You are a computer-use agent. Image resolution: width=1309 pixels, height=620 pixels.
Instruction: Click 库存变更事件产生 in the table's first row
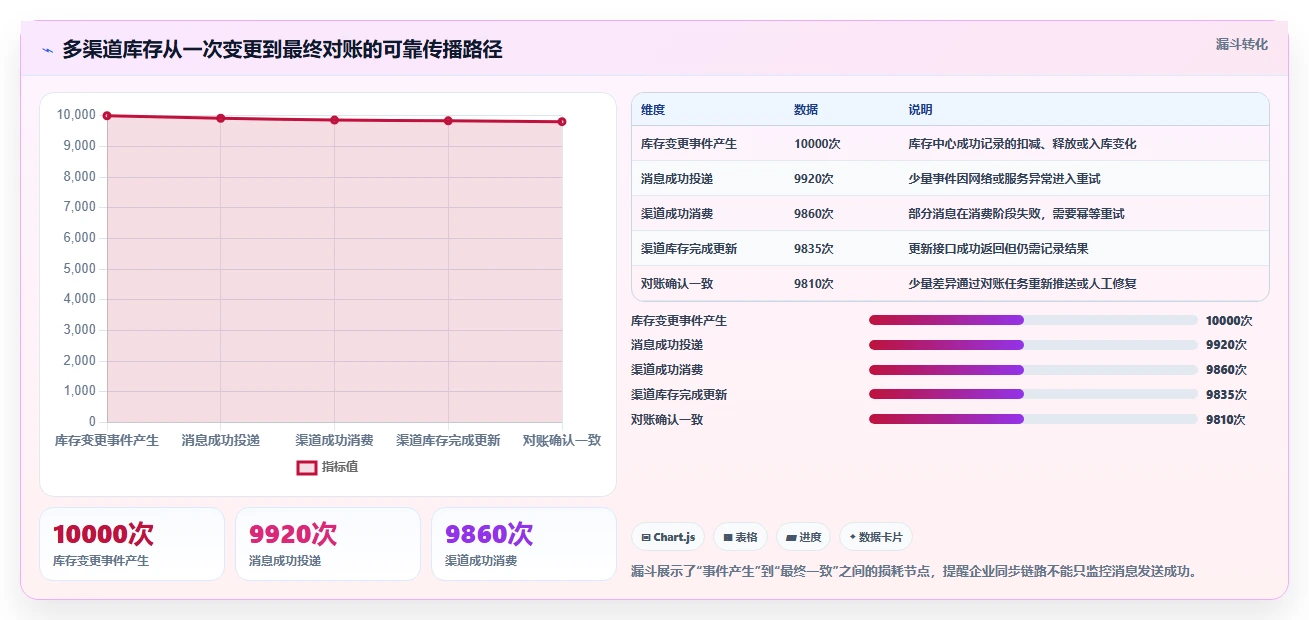pos(689,144)
